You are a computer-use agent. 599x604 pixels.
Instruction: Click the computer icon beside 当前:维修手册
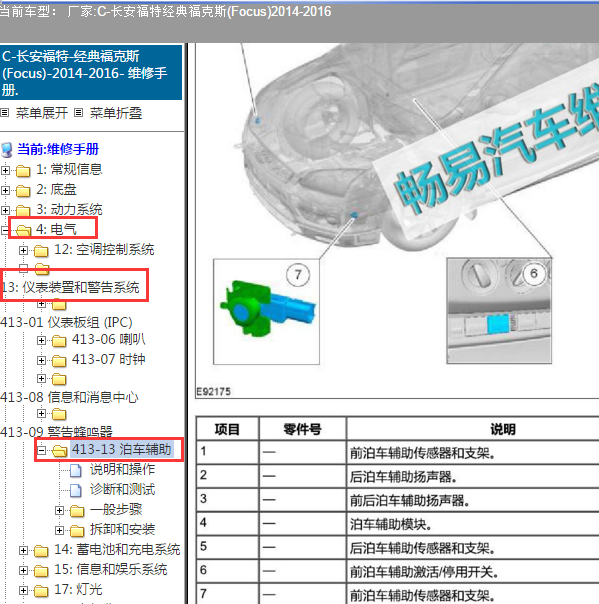pyautogui.click(x=7, y=150)
